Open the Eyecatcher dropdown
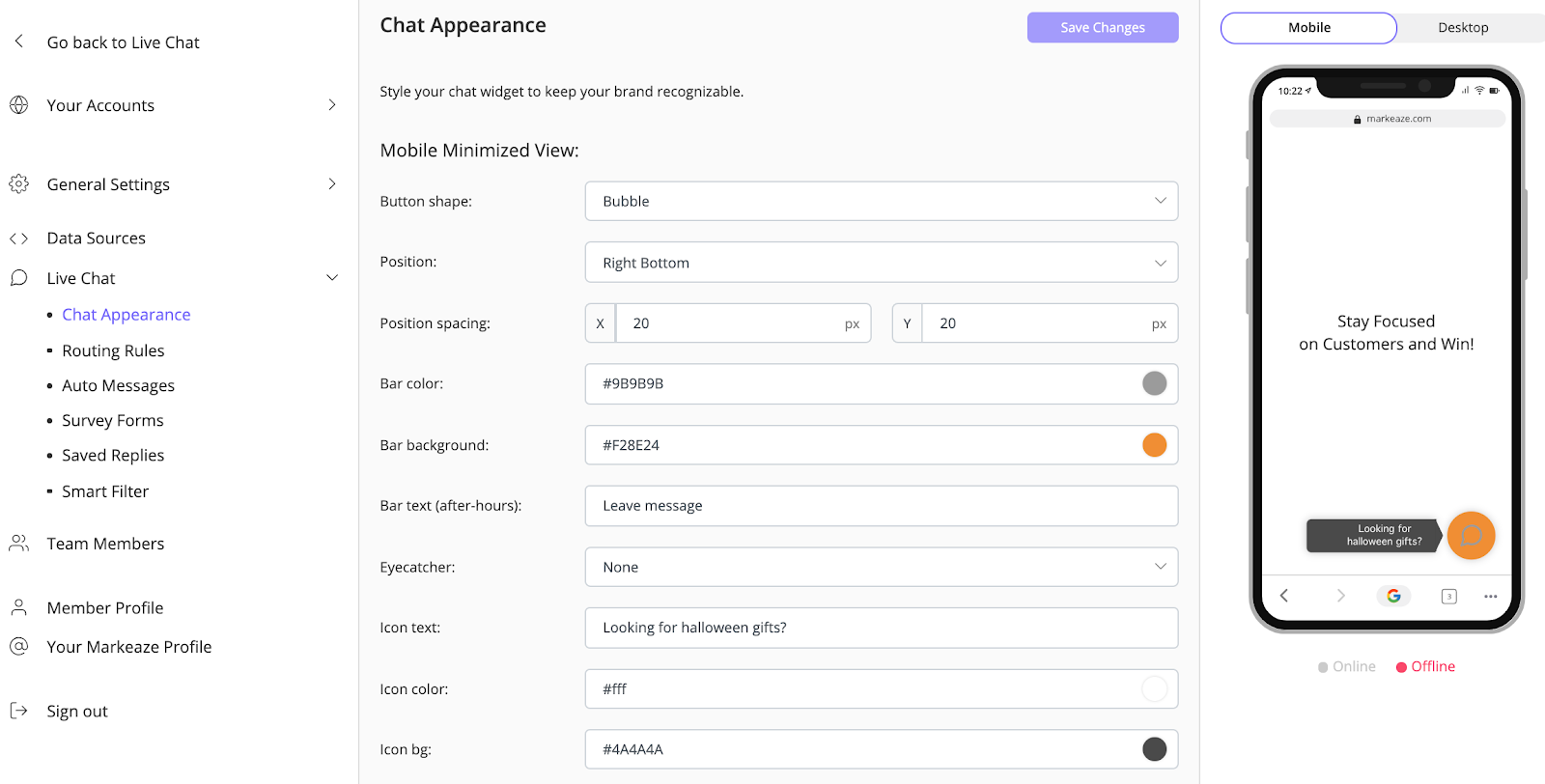Image resolution: width=1545 pixels, height=784 pixels. click(x=881, y=567)
